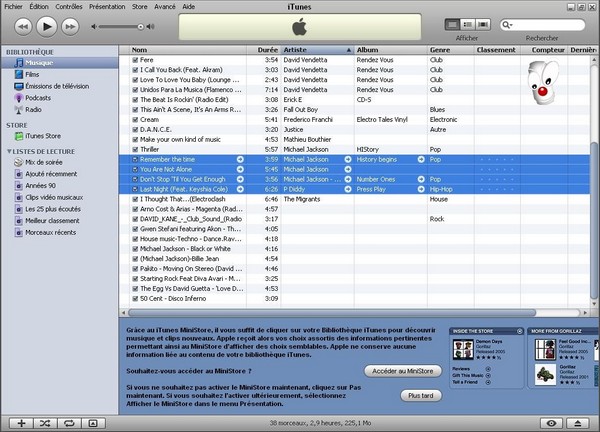Sort by the Compteur column header
Screen dimensions: 600x432
544,50
